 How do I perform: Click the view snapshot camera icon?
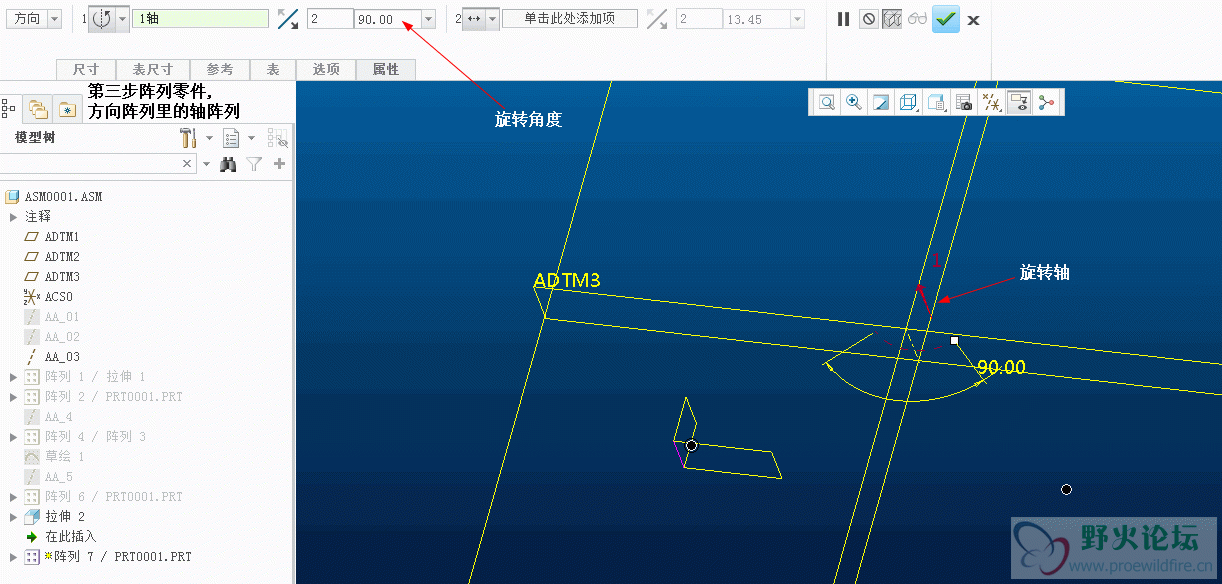pyautogui.click(x=964, y=102)
